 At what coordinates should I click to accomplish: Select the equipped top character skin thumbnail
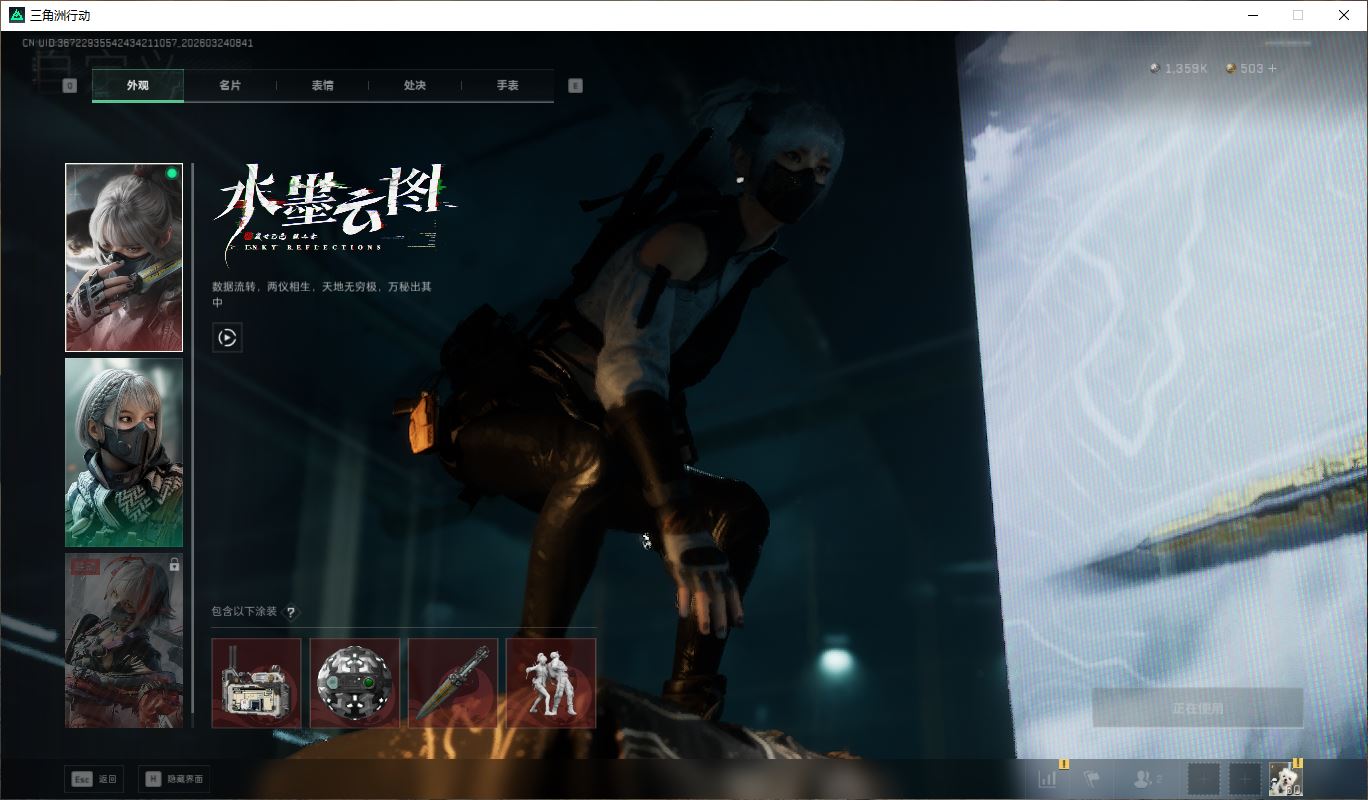point(123,256)
